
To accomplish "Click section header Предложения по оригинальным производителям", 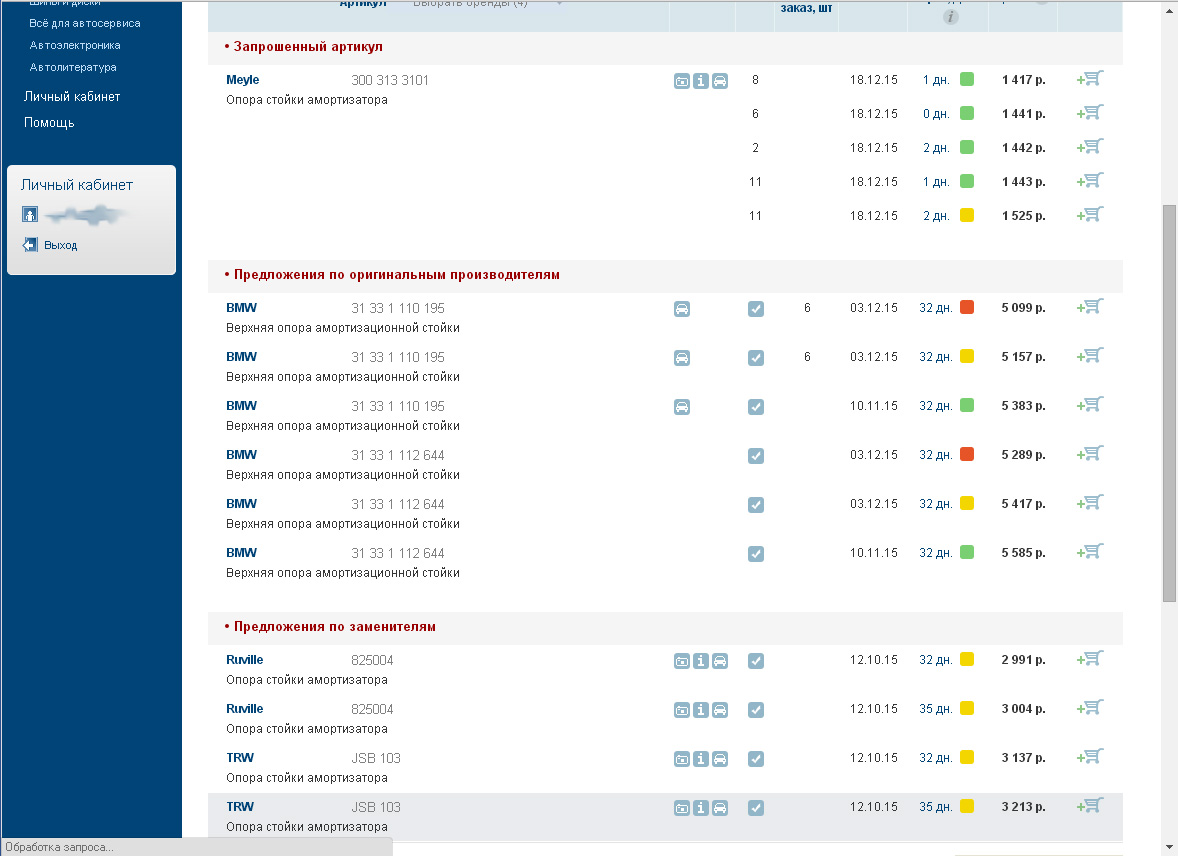I will point(397,275).
